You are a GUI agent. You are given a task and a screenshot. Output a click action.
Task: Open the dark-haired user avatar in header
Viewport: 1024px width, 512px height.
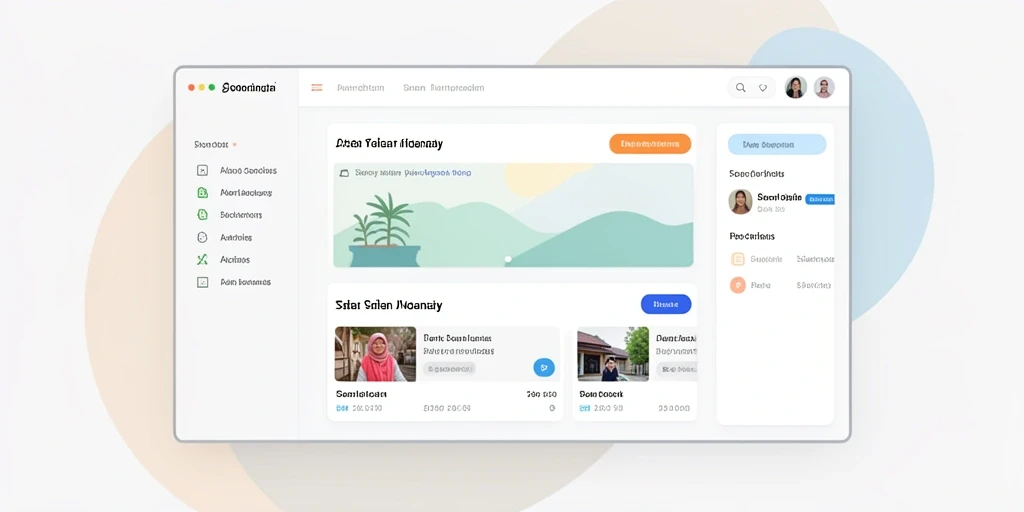click(x=795, y=88)
